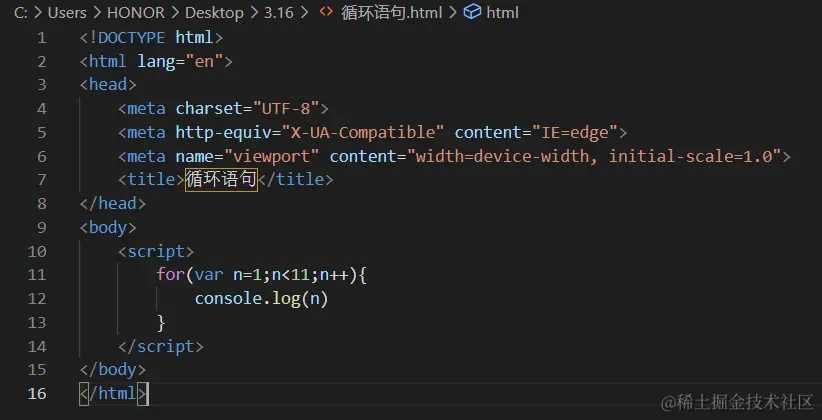Open the 3.16 breadcrumb folder
This screenshot has width=822, height=420.
[278, 13]
